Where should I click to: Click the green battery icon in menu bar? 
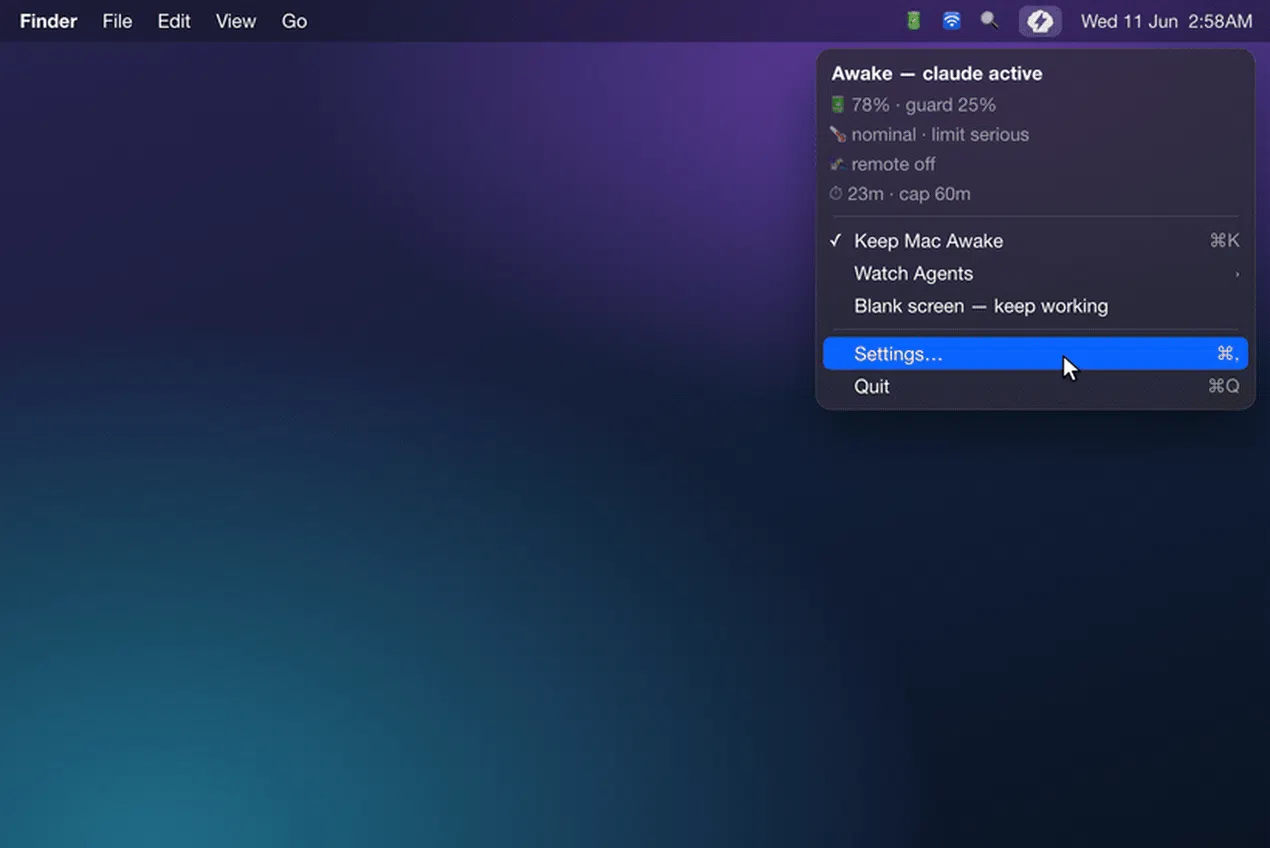[x=913, y=20]
